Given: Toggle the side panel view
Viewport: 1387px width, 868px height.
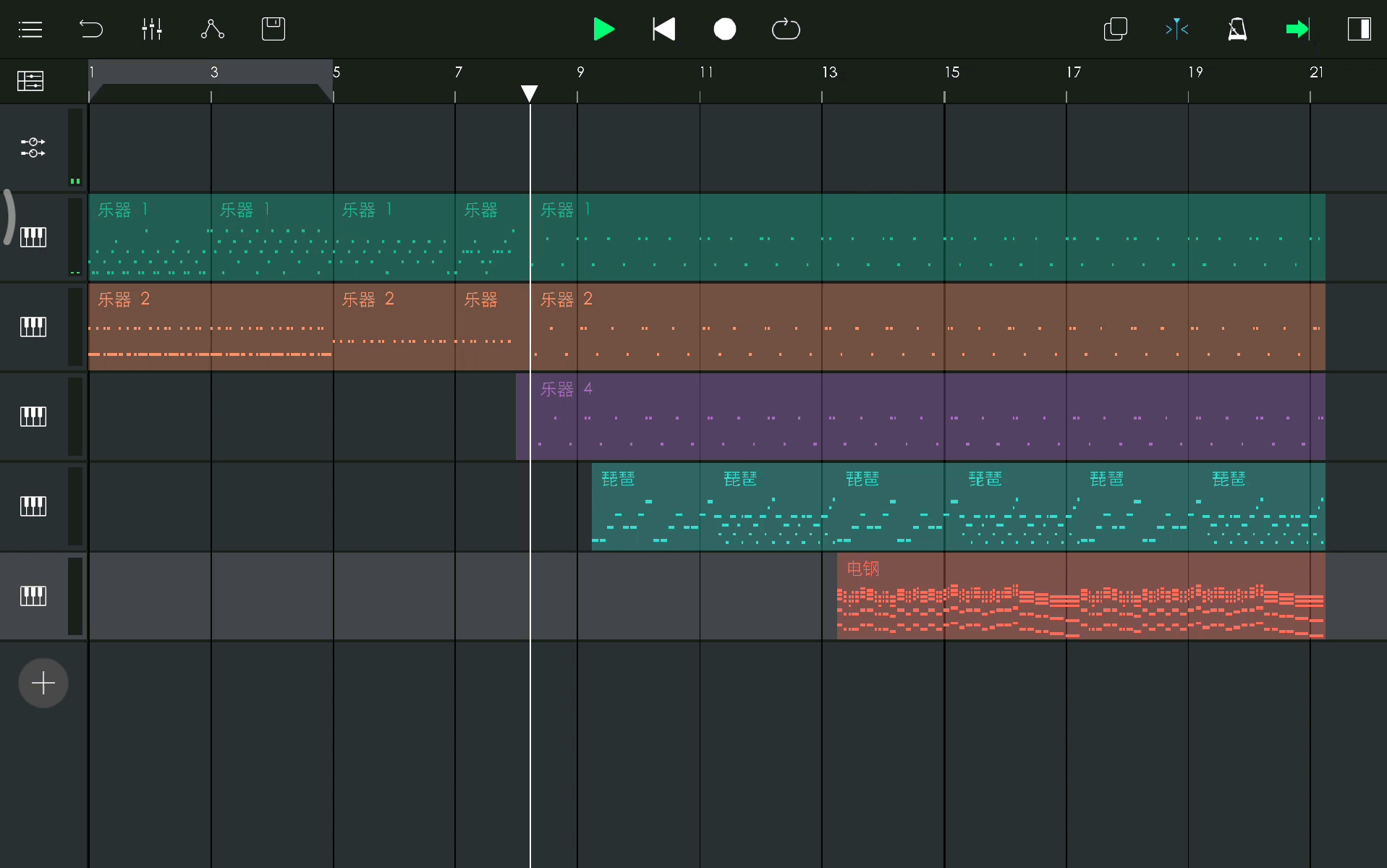Looking at the screenshot, I should tap(1359, 30).
